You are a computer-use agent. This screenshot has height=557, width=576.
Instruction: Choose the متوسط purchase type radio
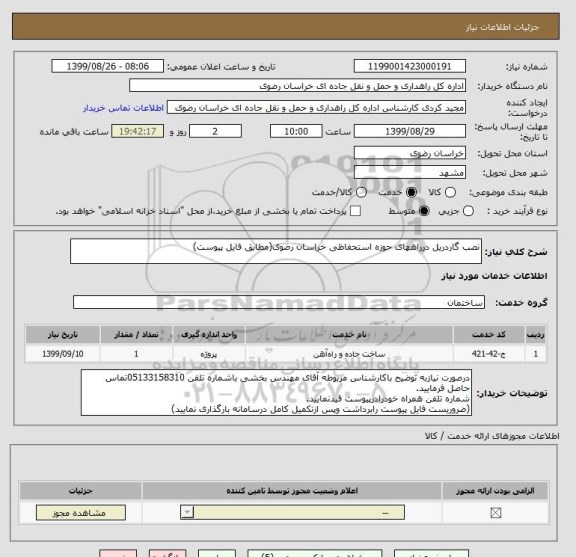[x=424, y=211]
